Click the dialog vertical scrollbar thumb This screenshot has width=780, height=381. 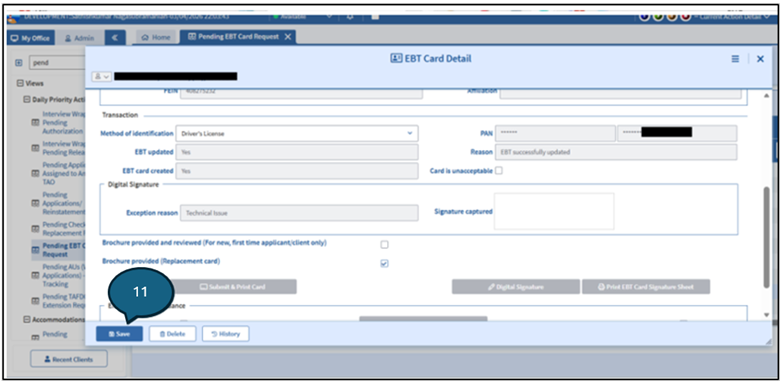(766, 236)
